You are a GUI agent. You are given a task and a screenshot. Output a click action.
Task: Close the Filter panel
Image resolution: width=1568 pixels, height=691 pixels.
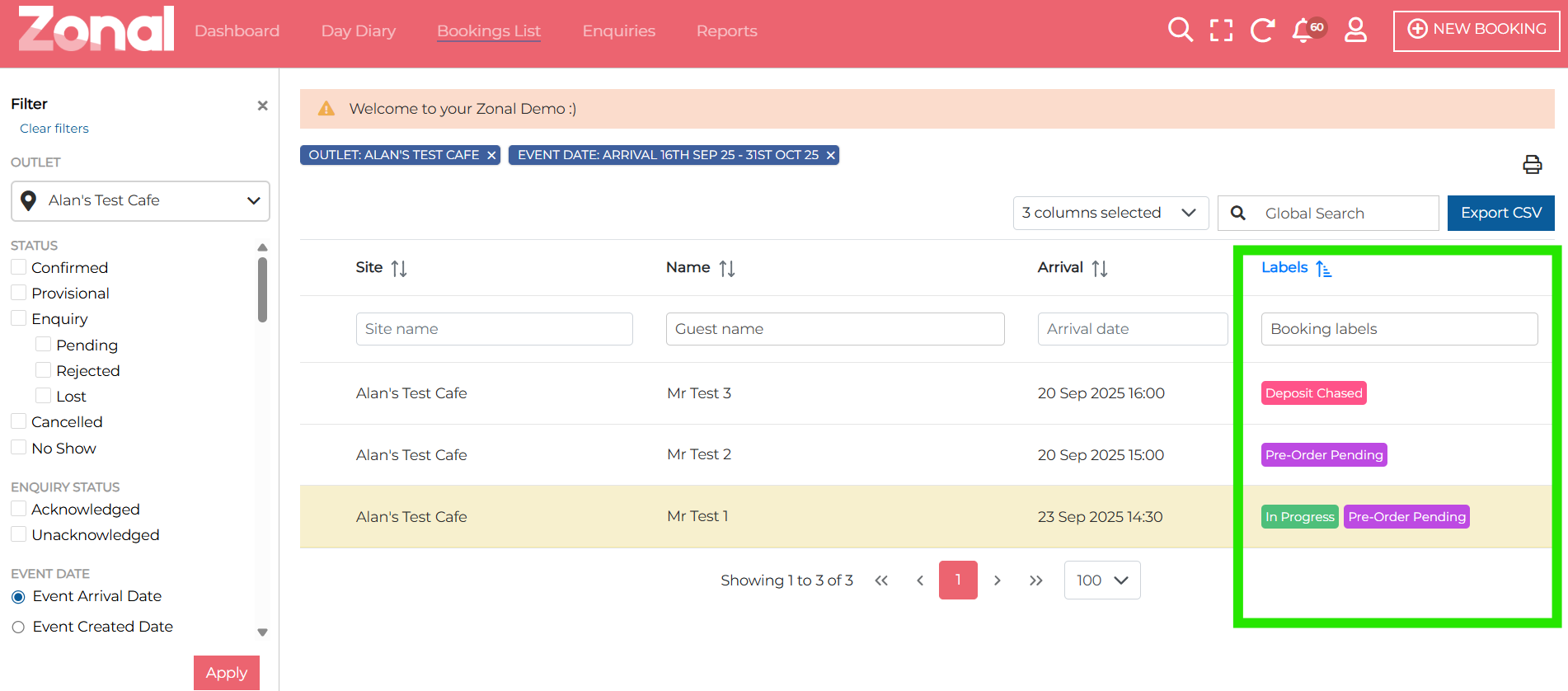point(262,106)
